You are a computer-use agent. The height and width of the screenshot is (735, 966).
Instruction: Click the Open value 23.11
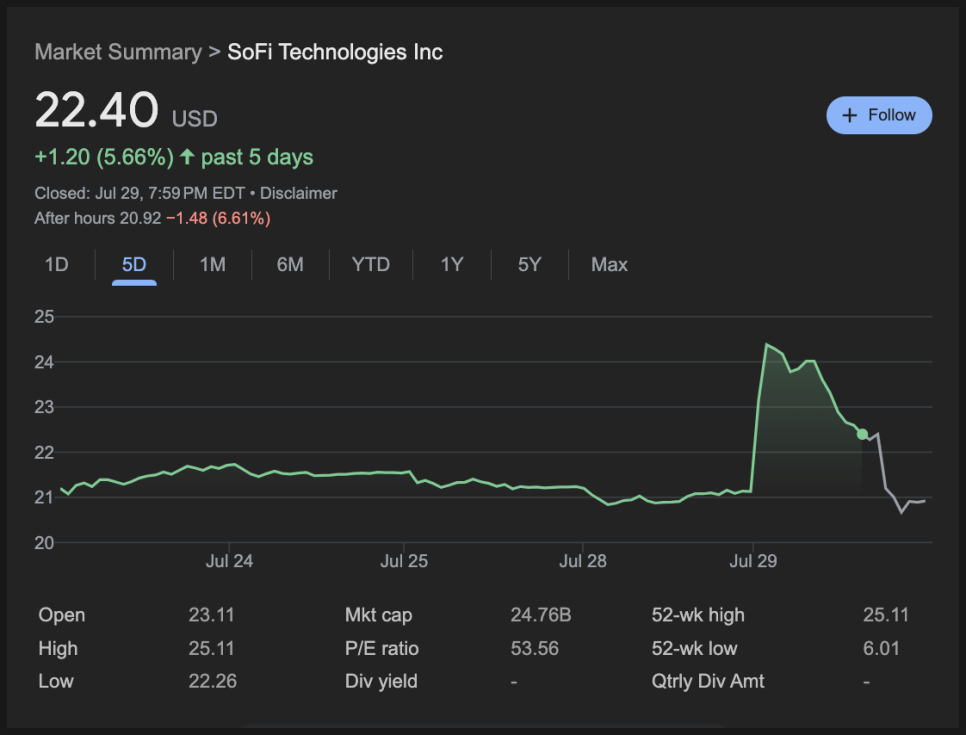[211, 615]
